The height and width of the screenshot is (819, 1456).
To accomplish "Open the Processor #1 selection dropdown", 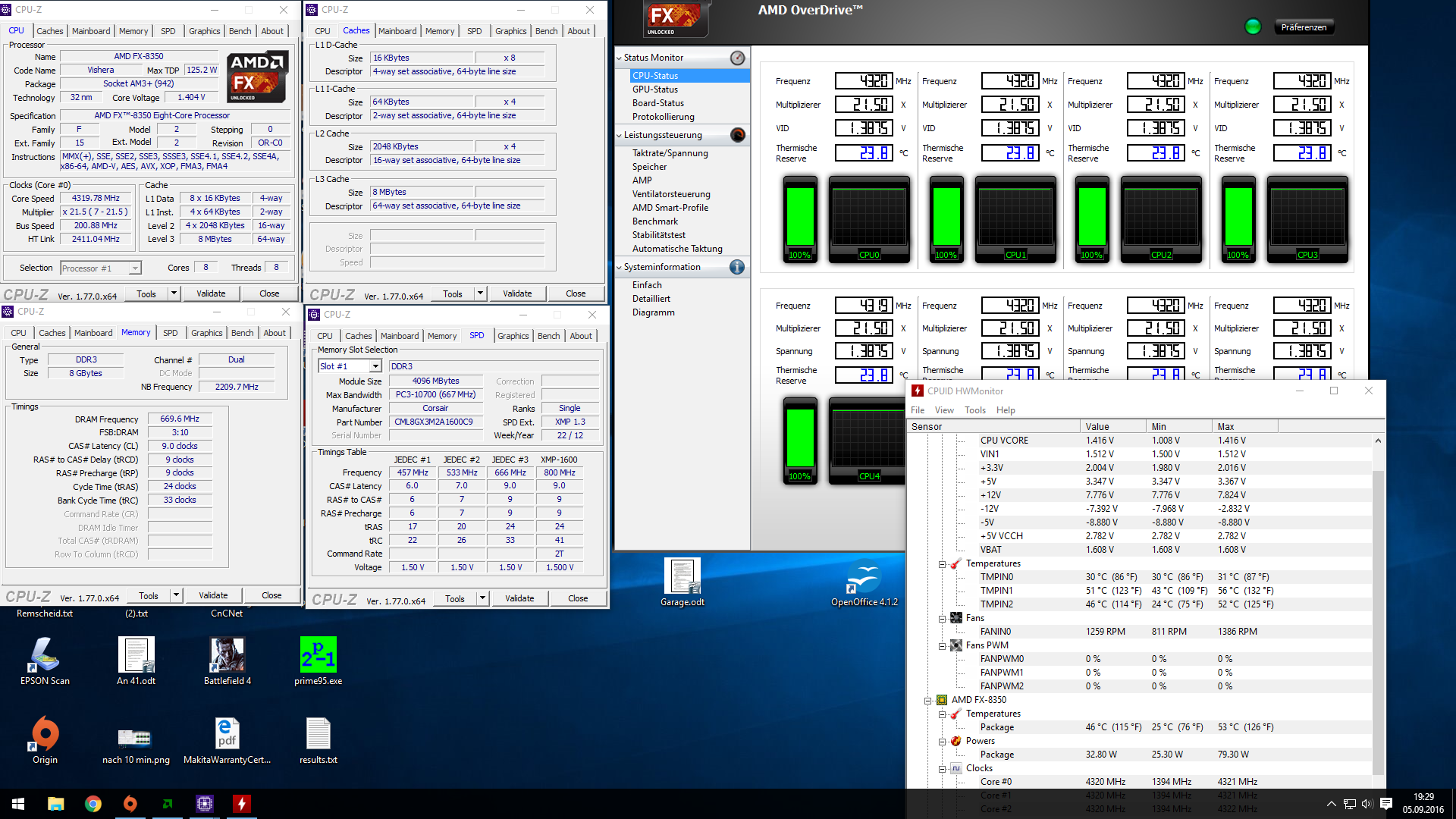I will coord(134,268).
